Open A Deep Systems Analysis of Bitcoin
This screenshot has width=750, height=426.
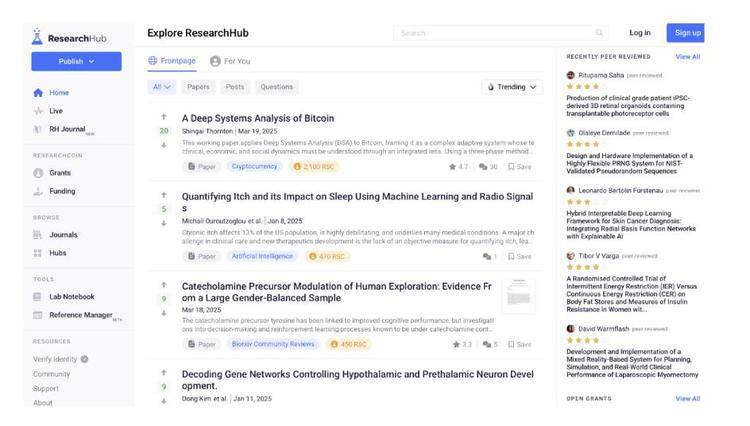[x=258, y=118]
